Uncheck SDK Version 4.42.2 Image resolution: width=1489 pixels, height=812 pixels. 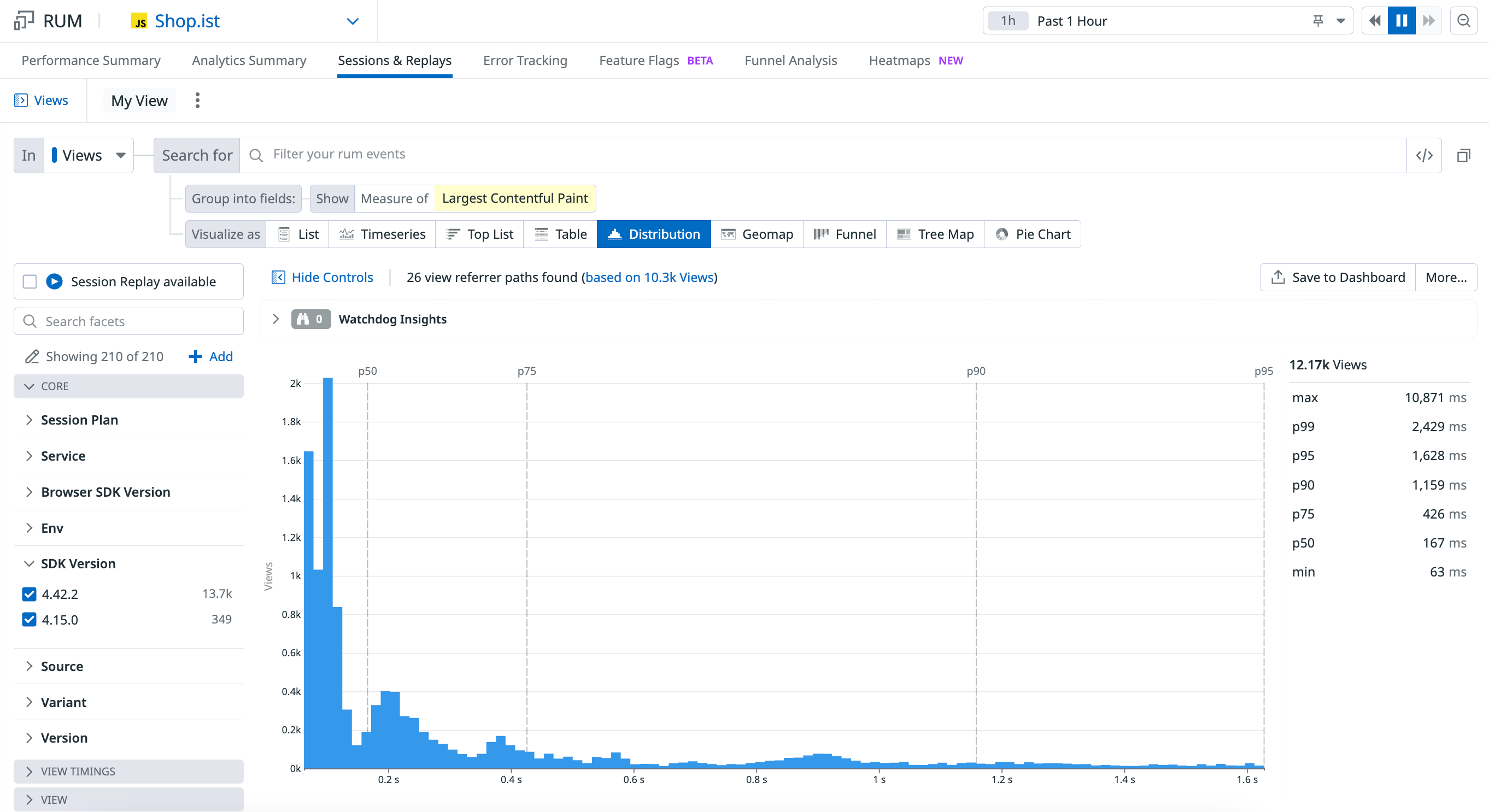coord(29,593)
